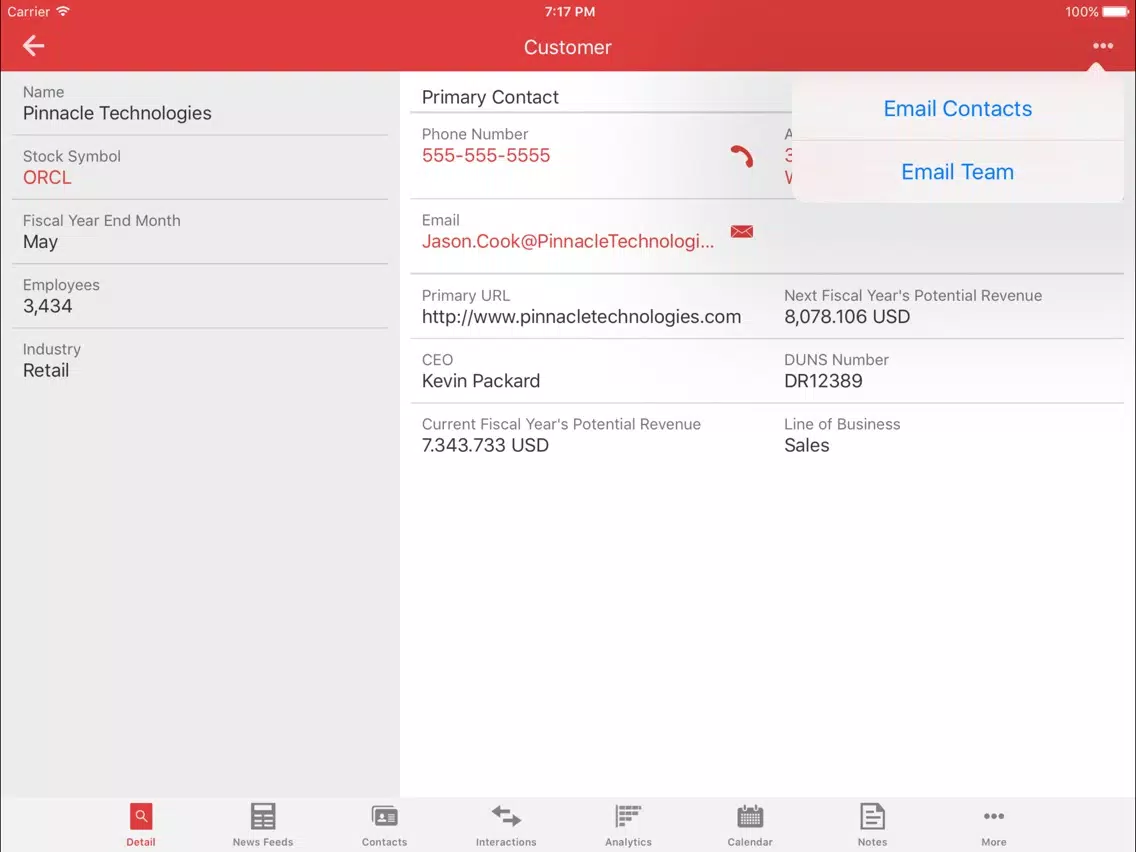
Task: Open the Interactions arrows icon
Action: (506, 816)
